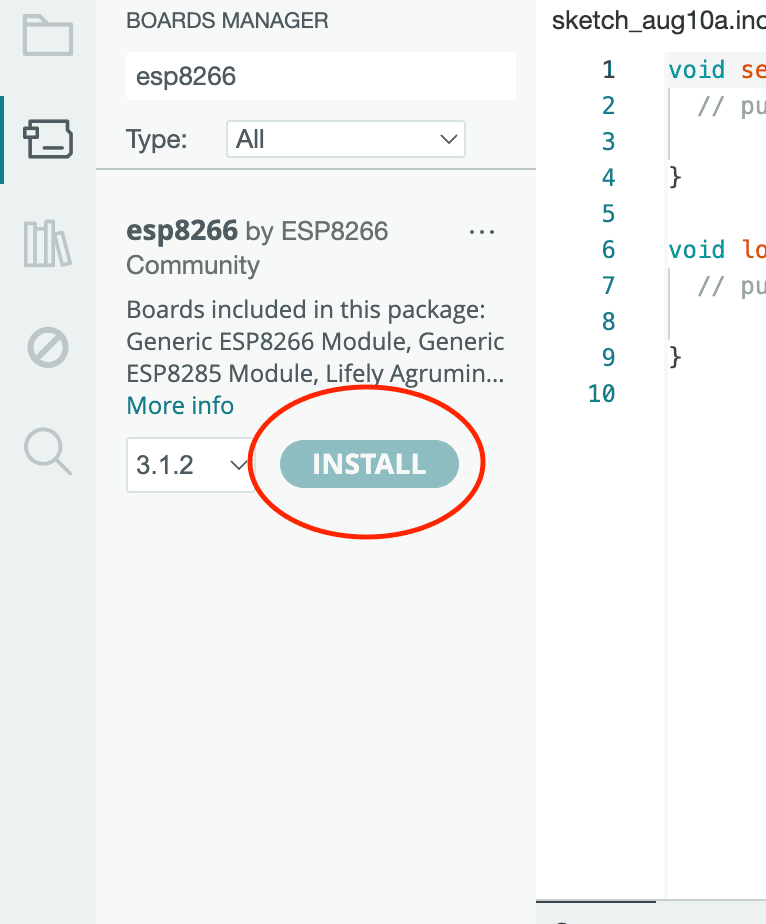Viewport: 766px width, 924px height.
Task: Click the void loop code on line 6
Action: (x=717, y=250)
